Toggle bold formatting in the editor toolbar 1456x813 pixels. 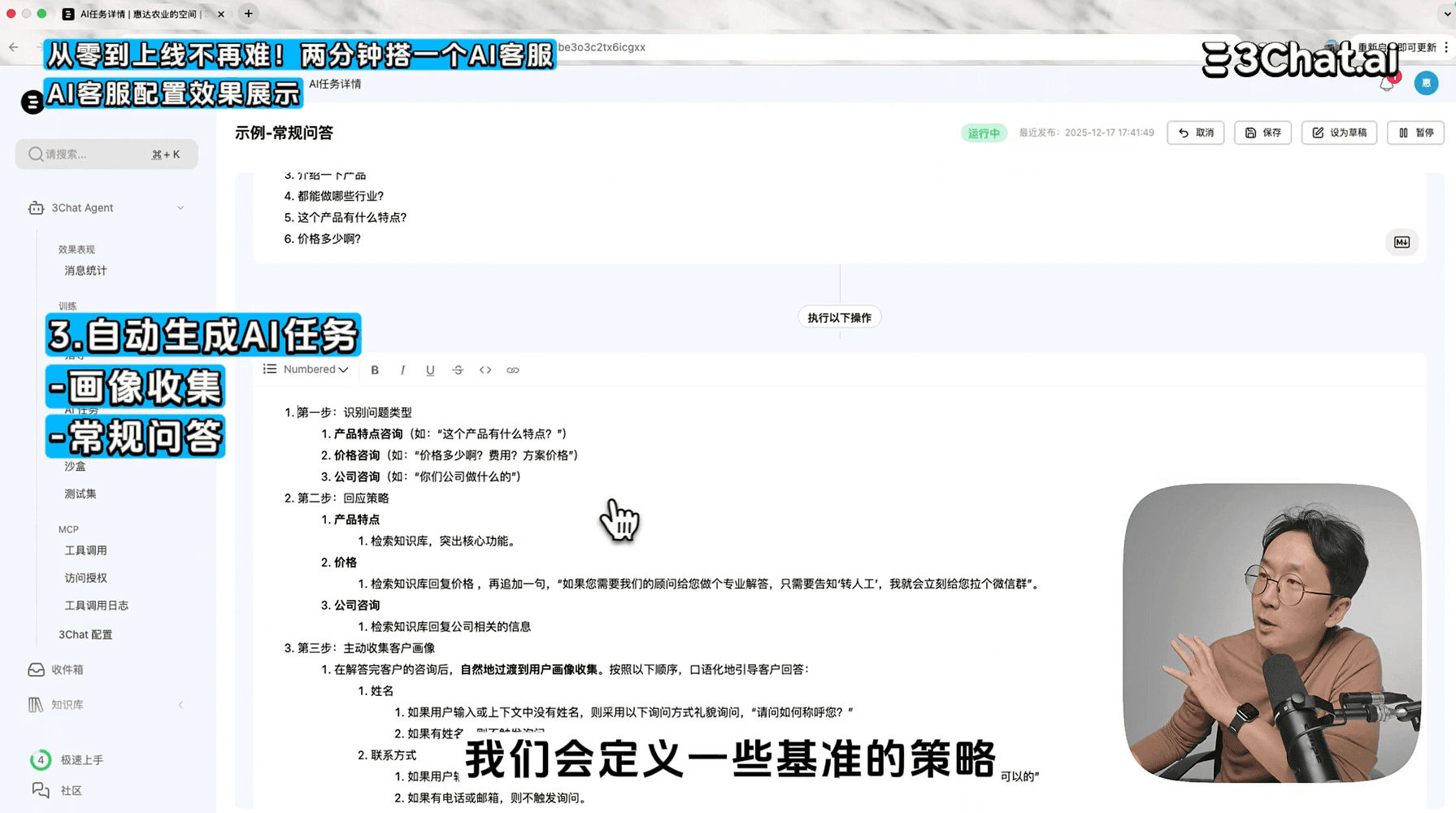pyautogui.click(x=375, y=370)
